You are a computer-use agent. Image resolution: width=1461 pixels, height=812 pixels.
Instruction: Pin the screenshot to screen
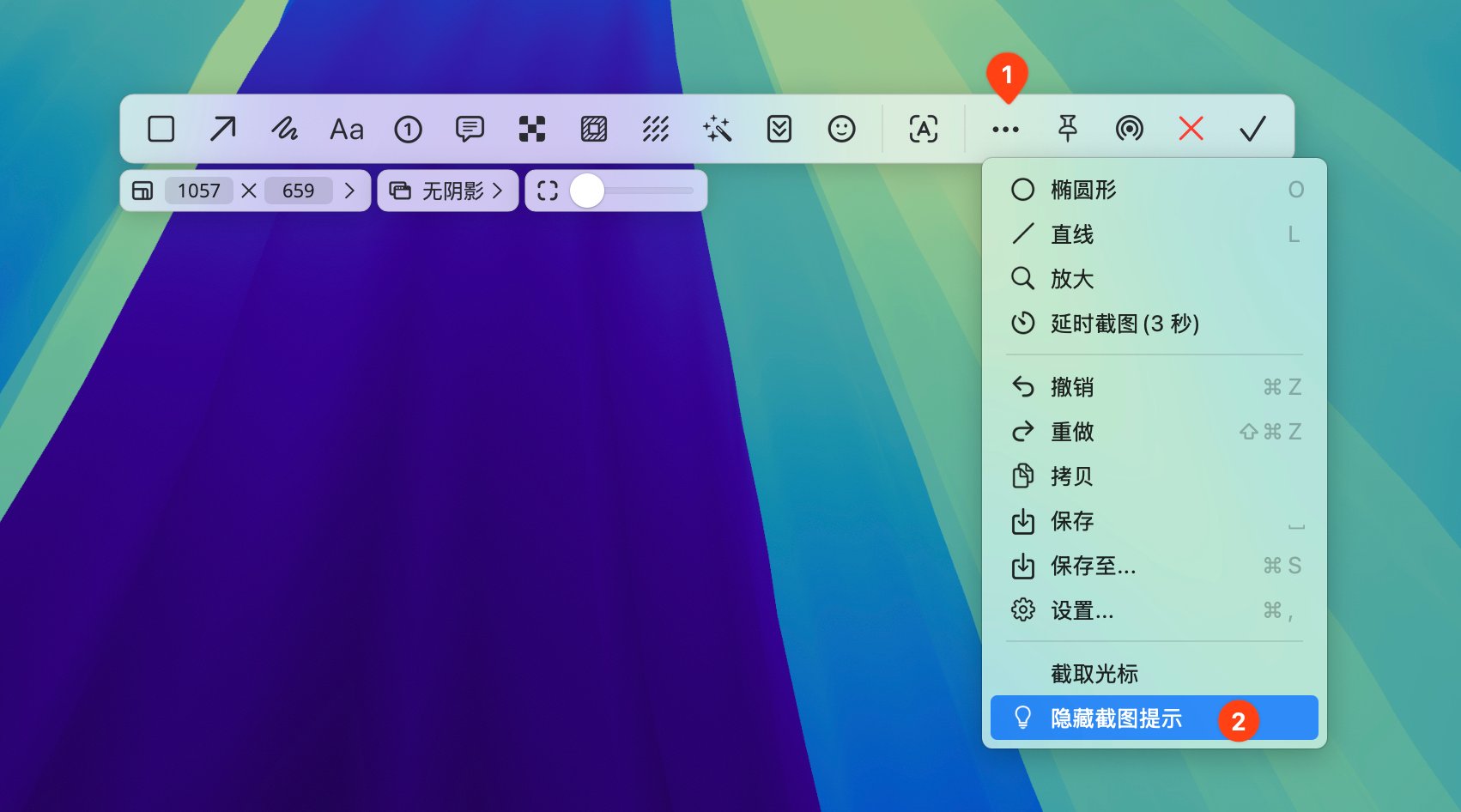pyautogui.click(x=1068, y=129)
